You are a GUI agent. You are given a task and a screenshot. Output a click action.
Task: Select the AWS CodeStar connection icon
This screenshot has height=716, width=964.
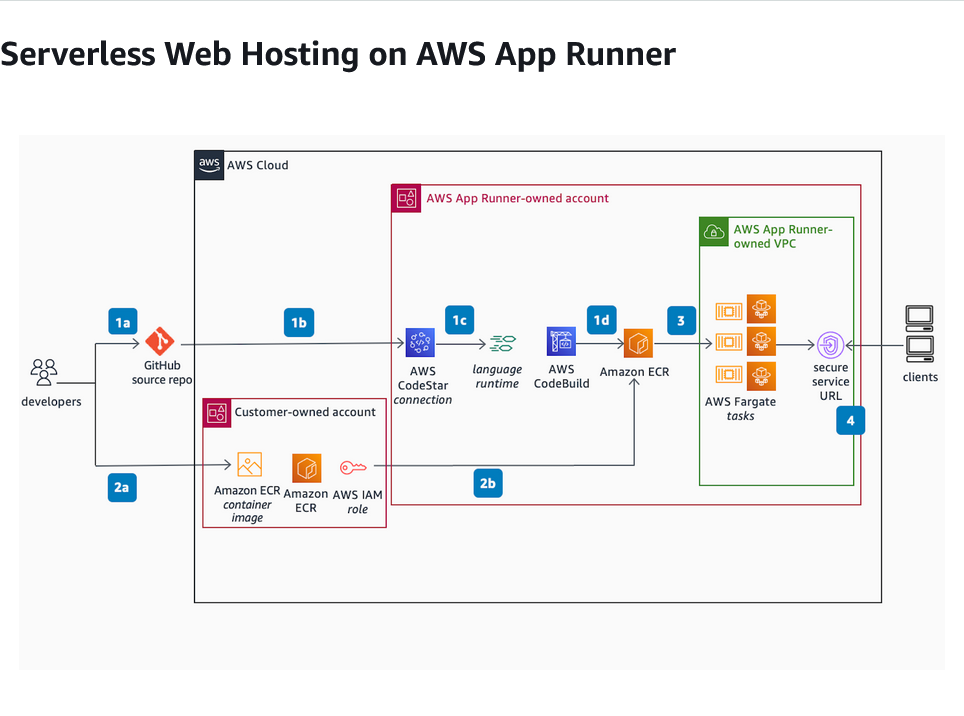(420, 341)
